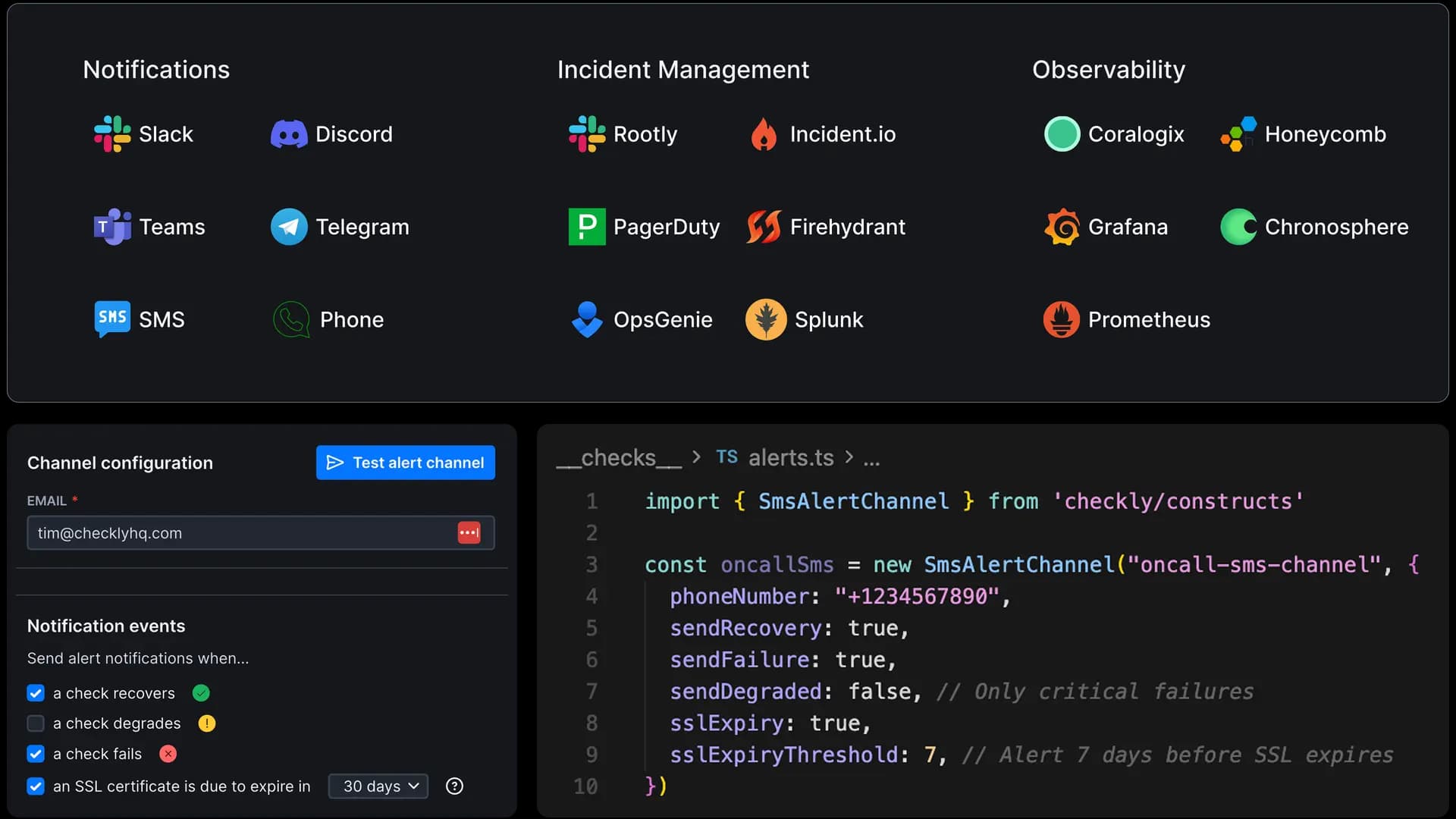Click 'SmsAlertChannel' in the import line
The height and width of the screenshot is (819, 1456).
[x=854, y=501]
